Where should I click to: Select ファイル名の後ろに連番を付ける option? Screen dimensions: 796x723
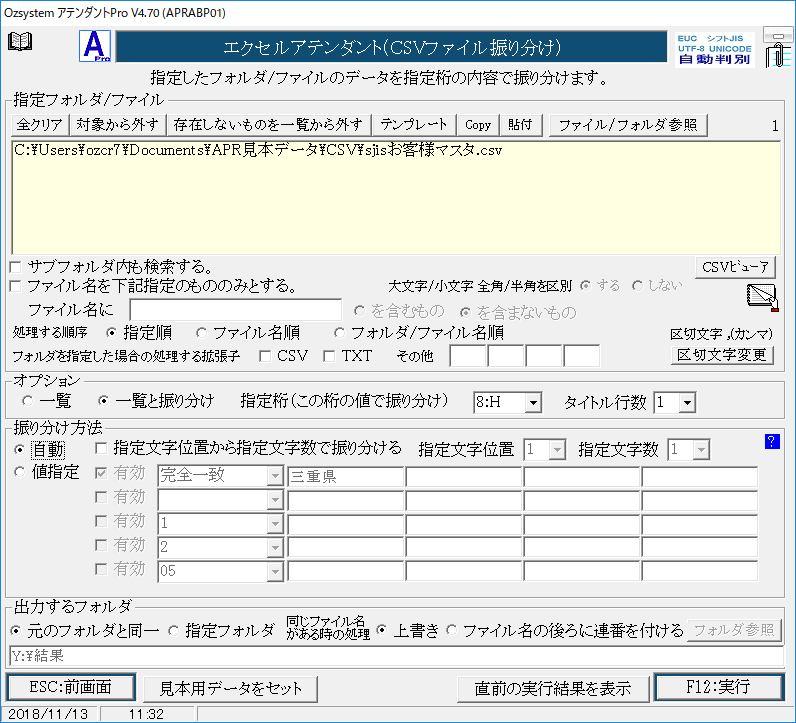[x=451, y=631]
